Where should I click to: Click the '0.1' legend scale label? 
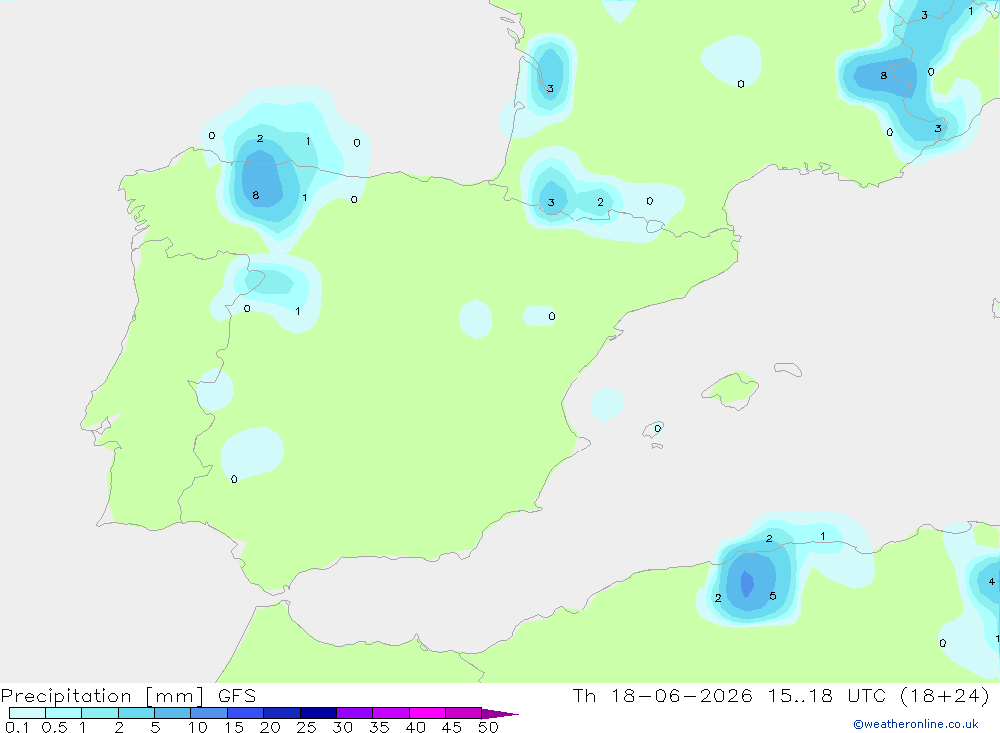pyautogui.click(x=17, y=727)
